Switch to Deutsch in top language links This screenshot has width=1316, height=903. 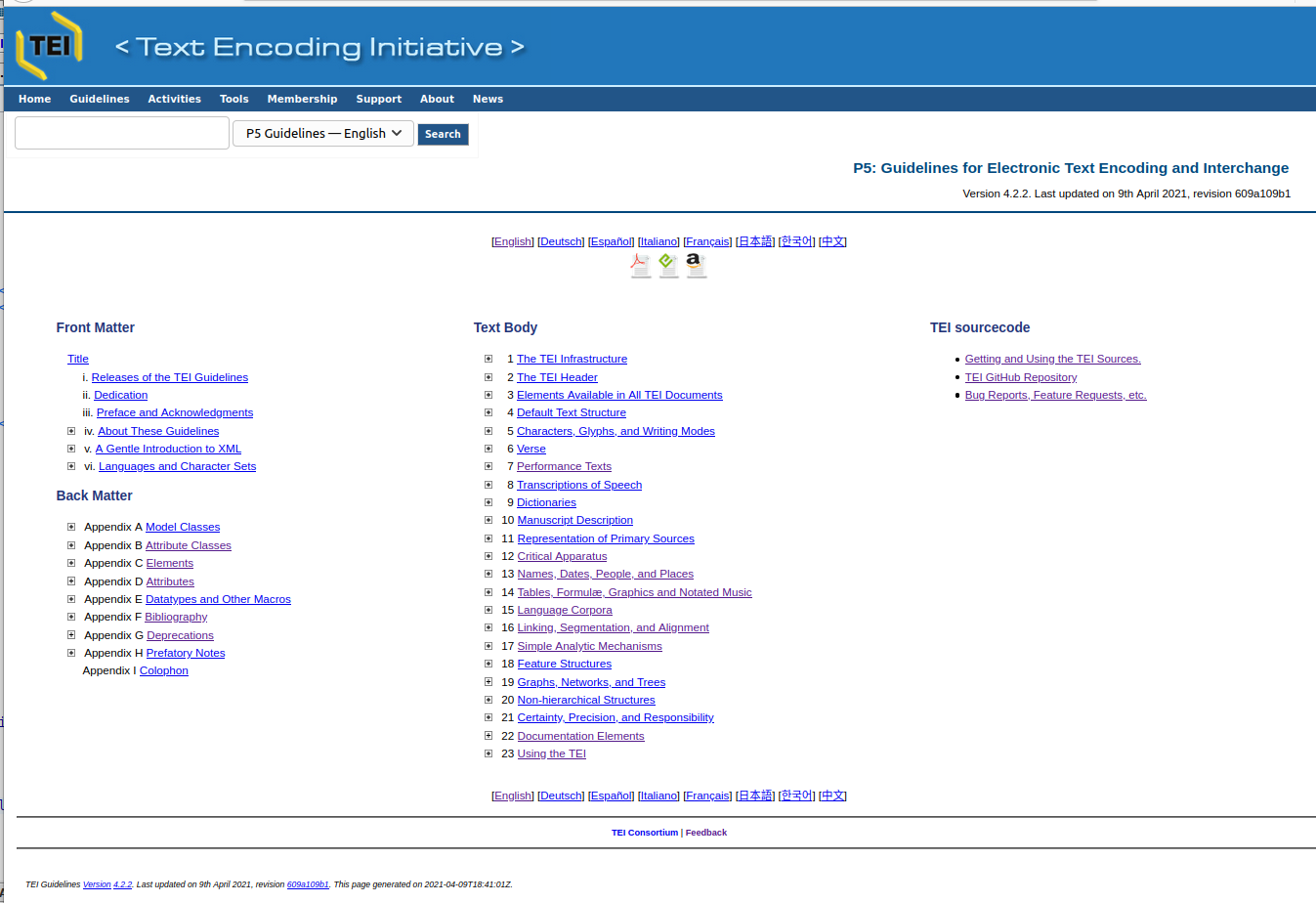[561, 241]
